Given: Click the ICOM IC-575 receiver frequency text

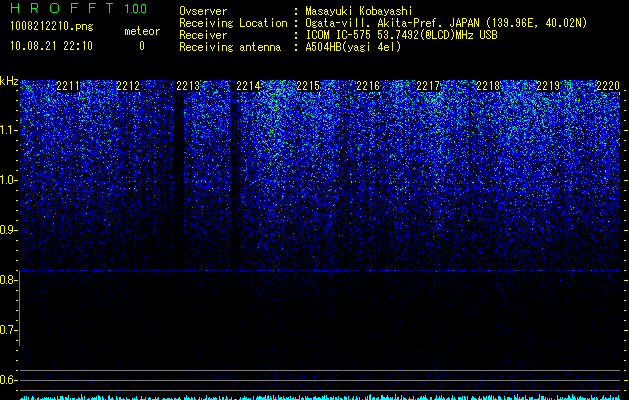Looking at the screenshot, I should tap(401, 35).
